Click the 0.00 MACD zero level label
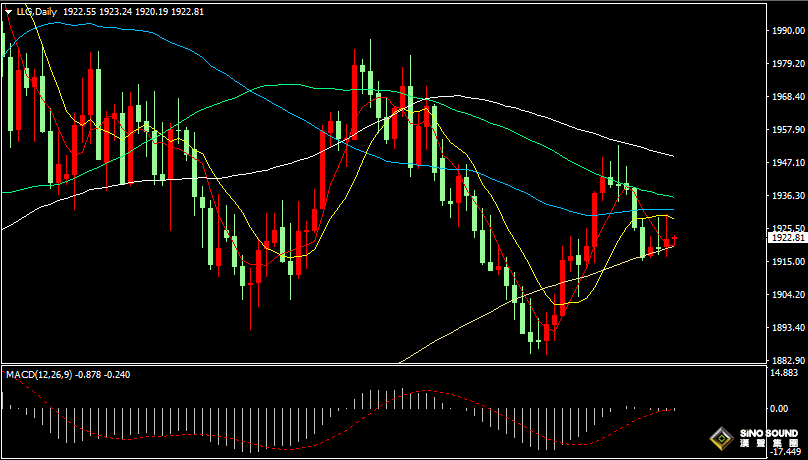This screenshot has width=808, height=460. coord(780,409)
